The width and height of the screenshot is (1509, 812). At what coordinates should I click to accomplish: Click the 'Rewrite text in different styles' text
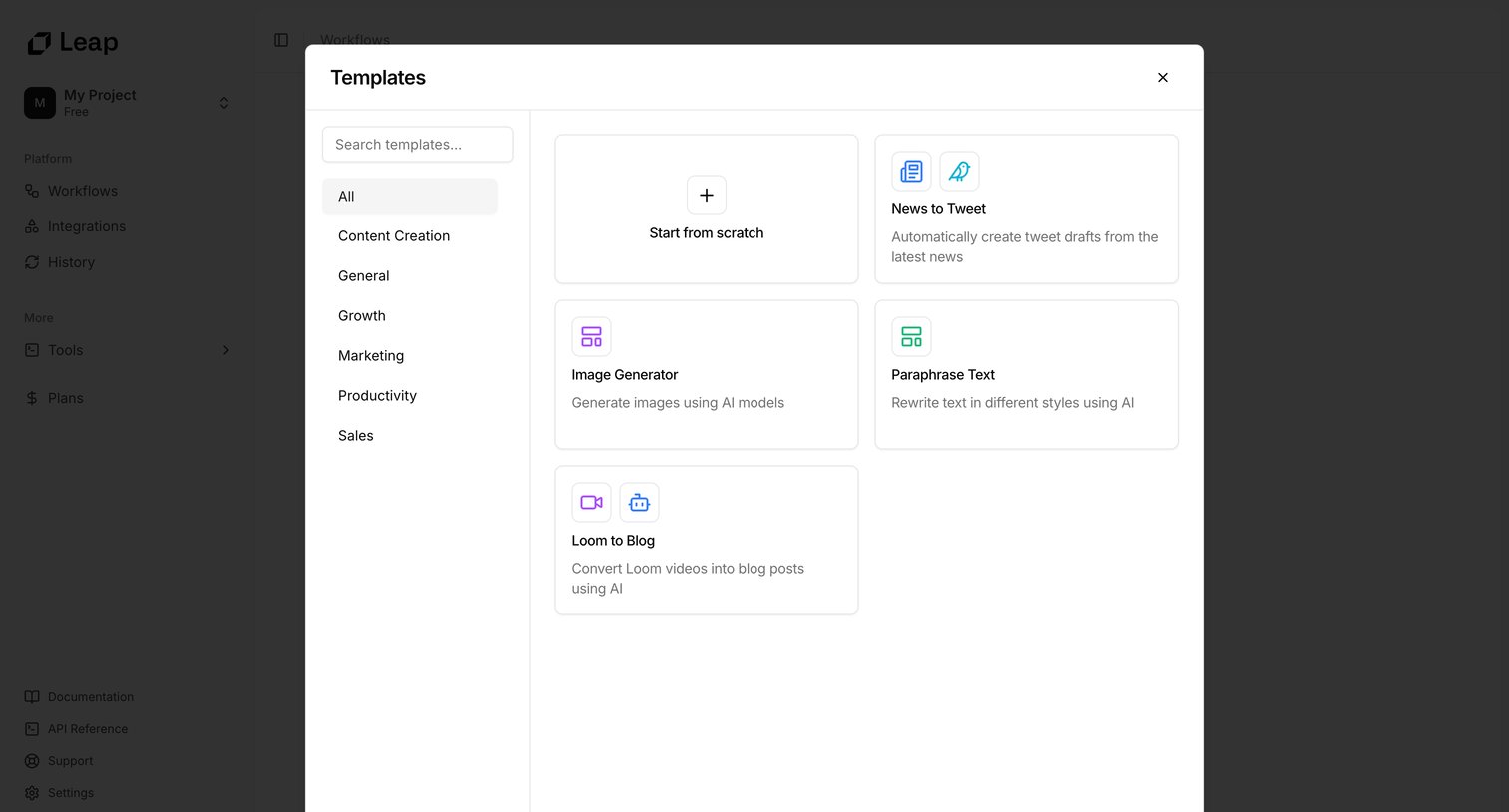1012,402
